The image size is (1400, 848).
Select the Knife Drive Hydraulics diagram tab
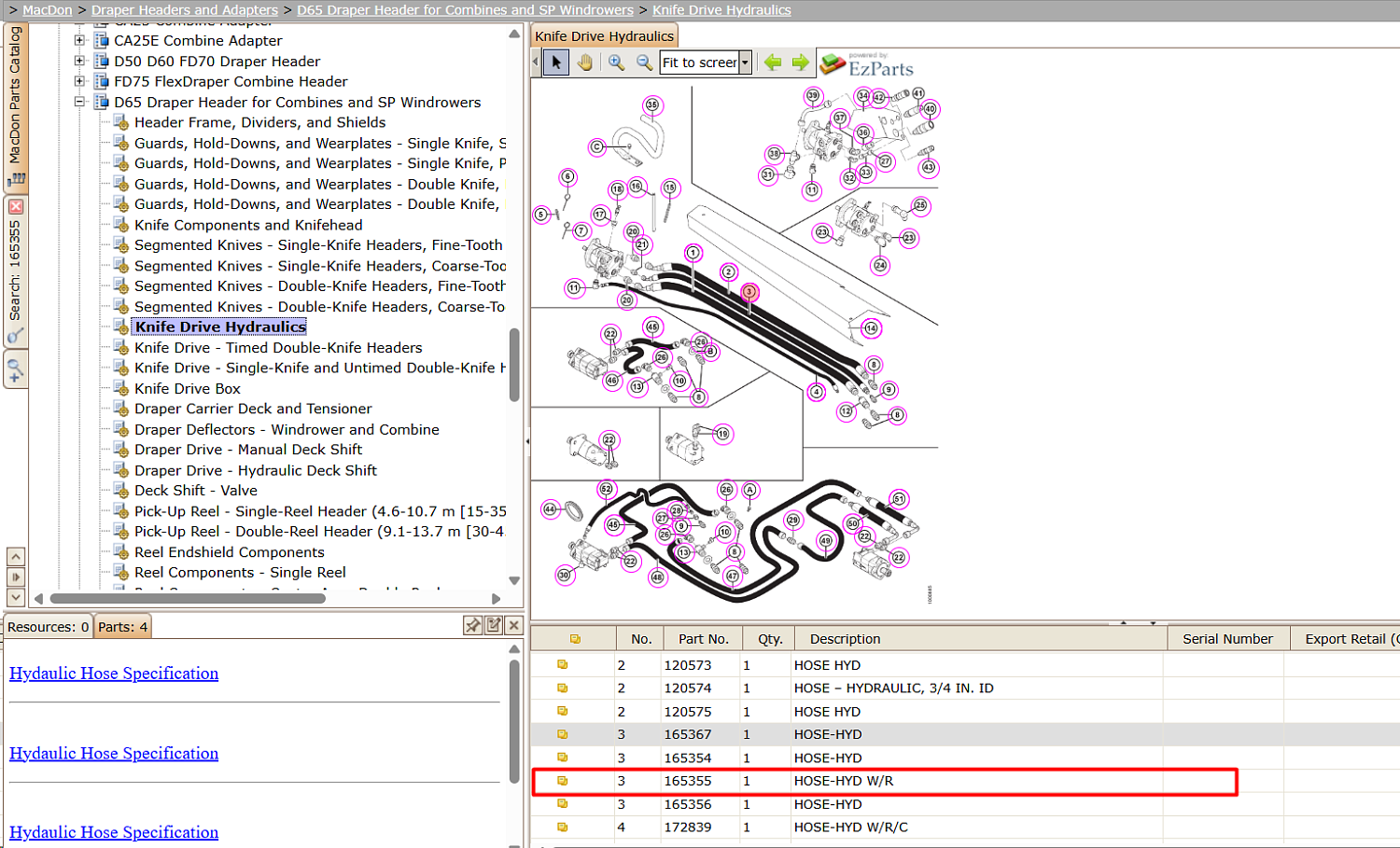[x=604, y=36]
